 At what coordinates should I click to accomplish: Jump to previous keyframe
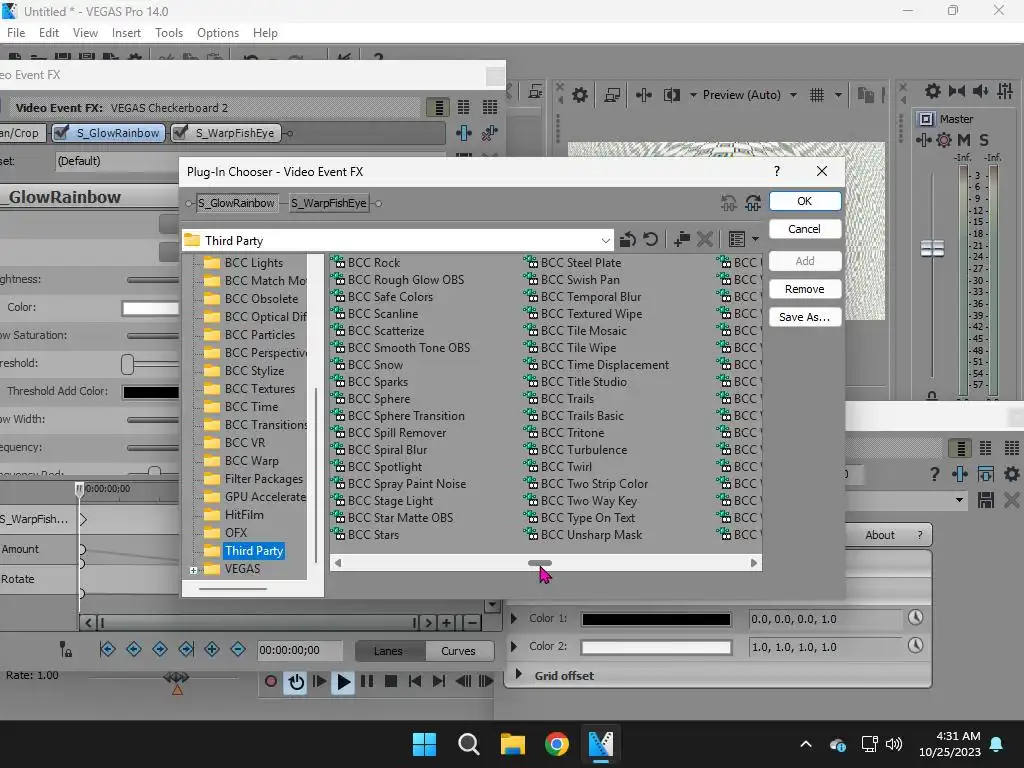[x=134, y=649]
